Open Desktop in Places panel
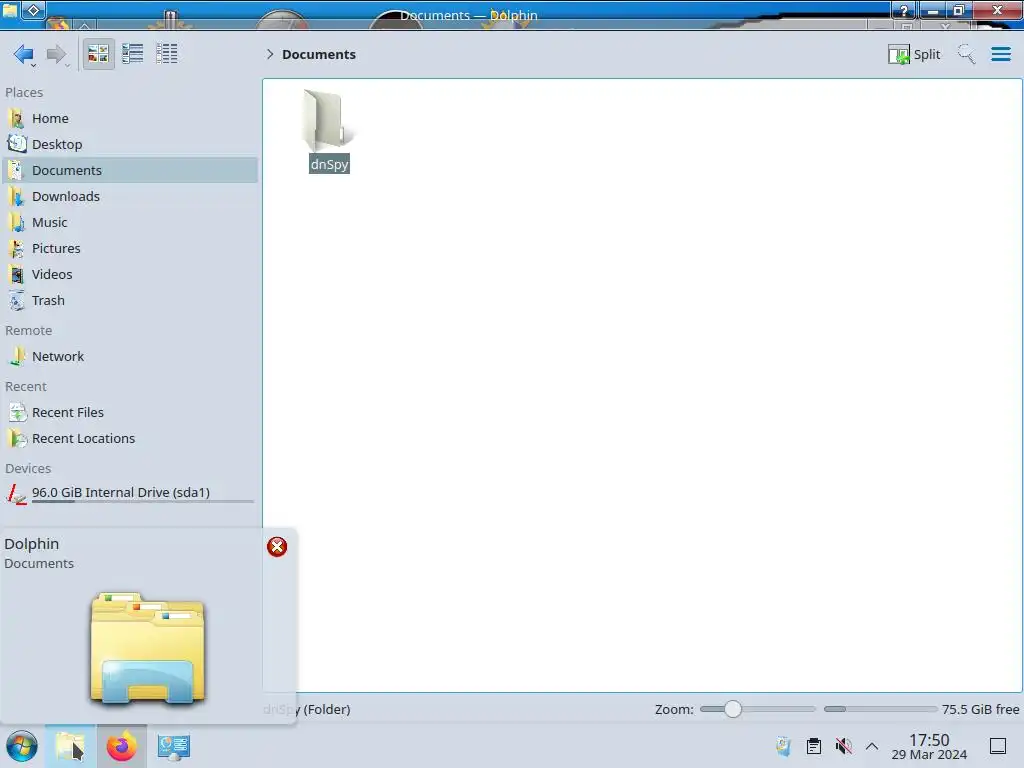The height and width of the screenshot is (768, 1024). [x=131, y=144]
